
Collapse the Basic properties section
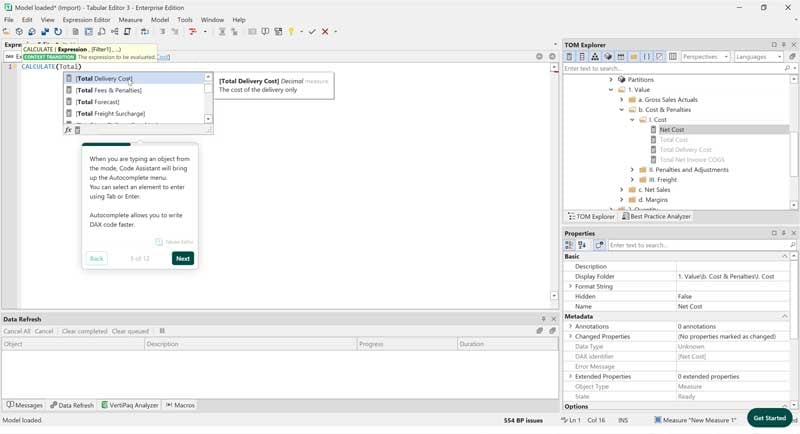(785, 257)
